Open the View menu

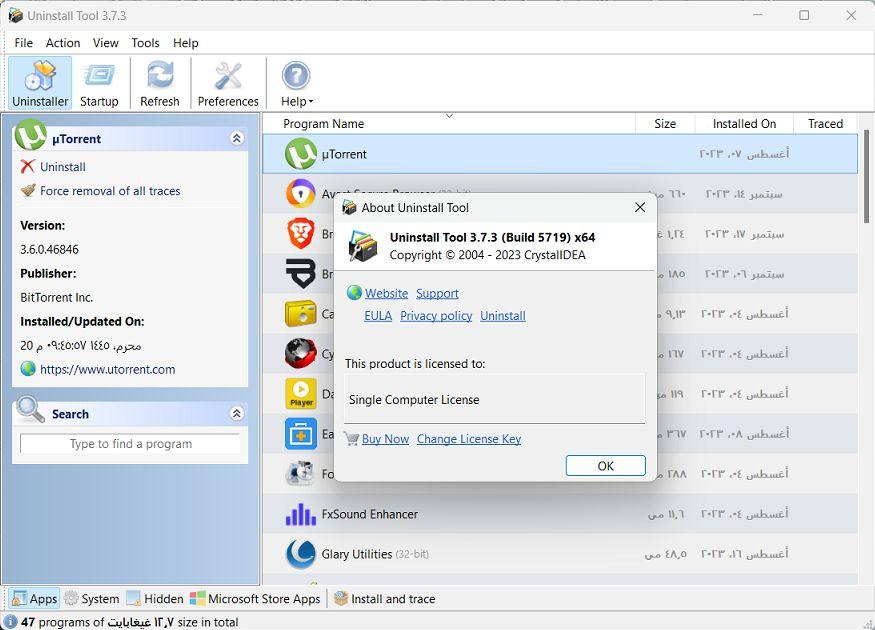(105, 43)
